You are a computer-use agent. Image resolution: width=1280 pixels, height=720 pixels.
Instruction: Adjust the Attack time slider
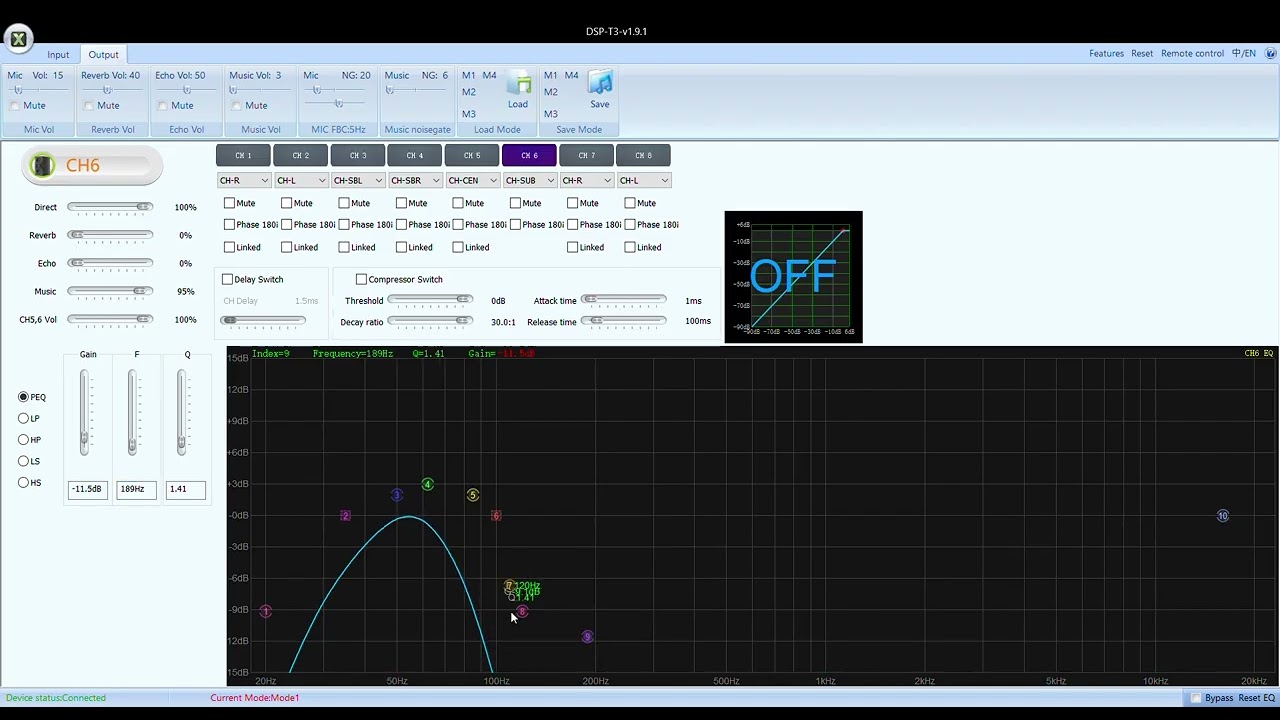(623, 300)
